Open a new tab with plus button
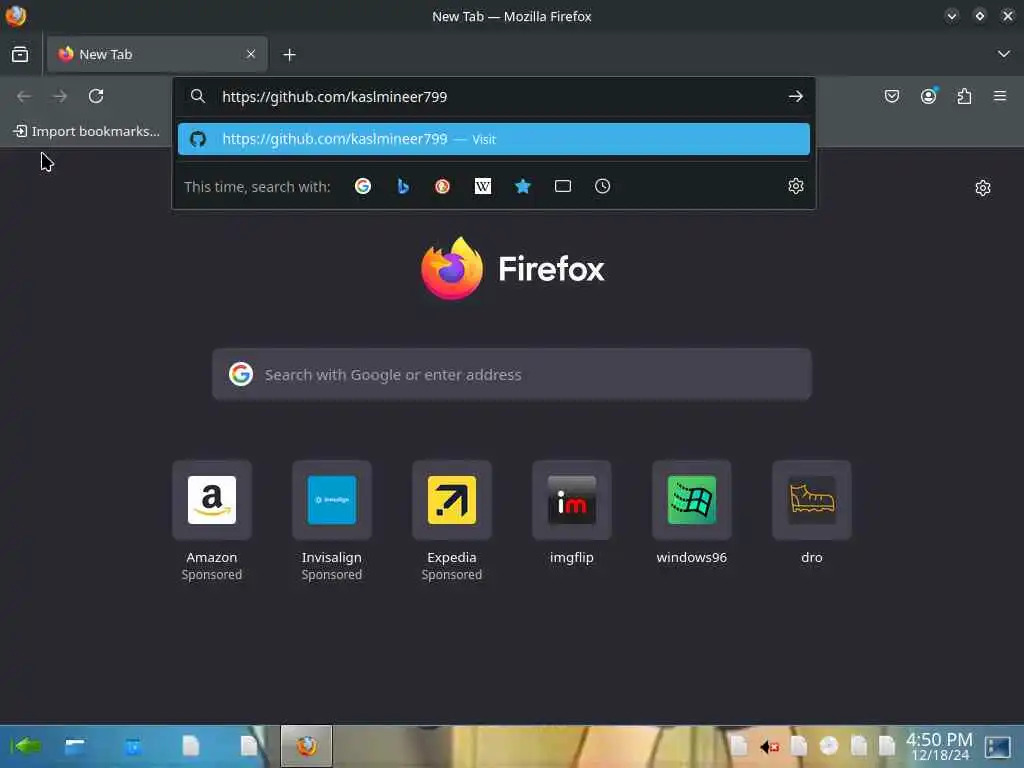Screen dimensions: 1024x768 289,55
